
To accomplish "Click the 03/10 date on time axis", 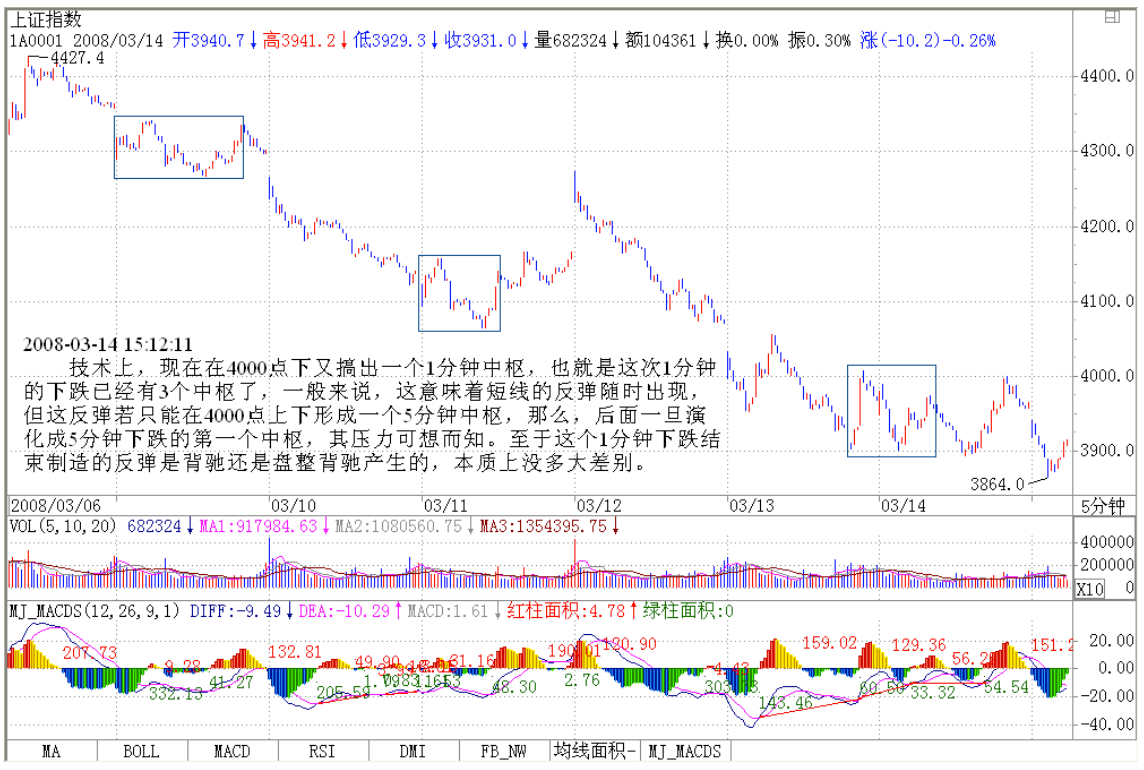I will pos(293,506).
